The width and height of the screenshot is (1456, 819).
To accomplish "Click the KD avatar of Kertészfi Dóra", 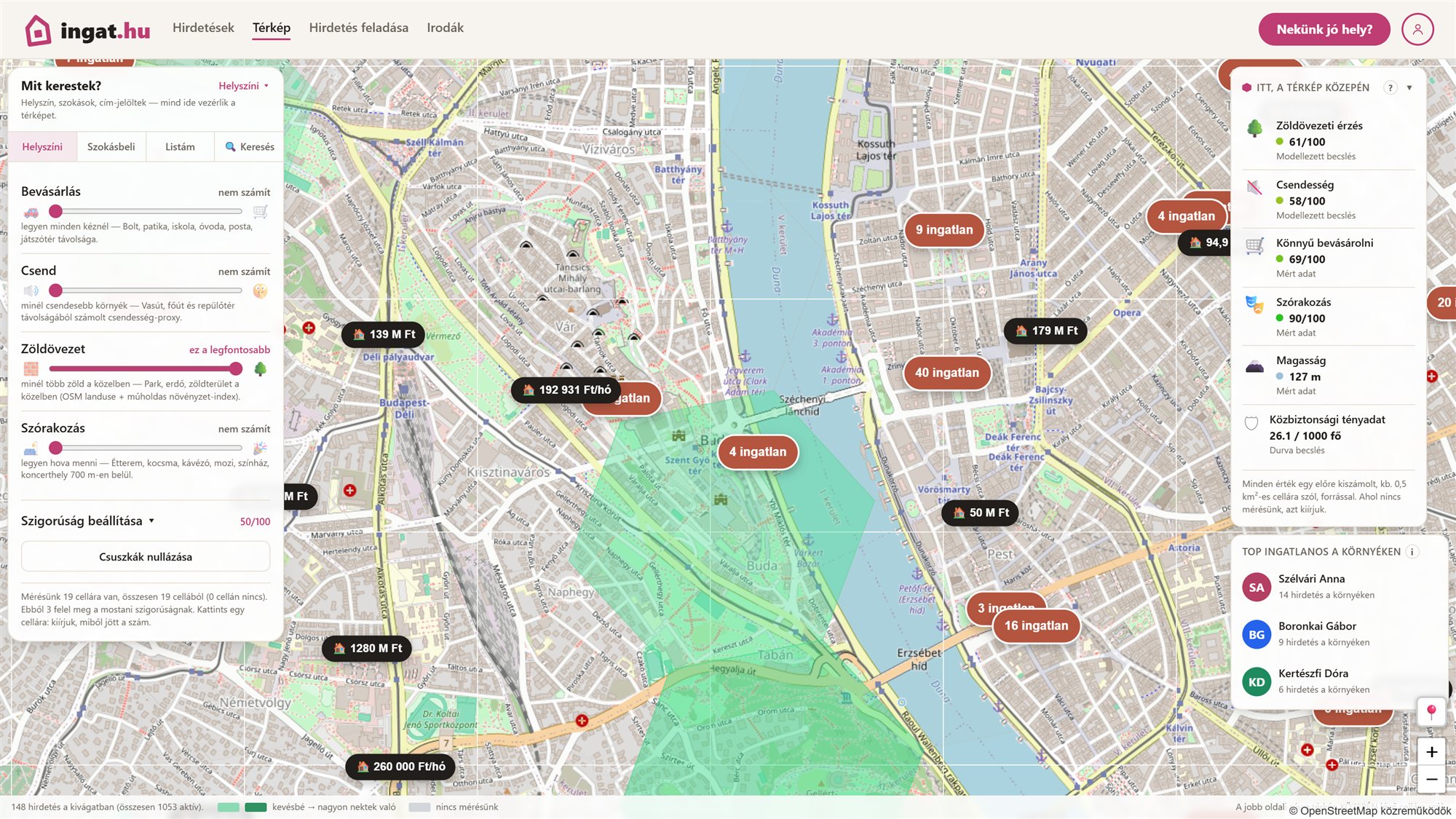I will pos(1257,681).
